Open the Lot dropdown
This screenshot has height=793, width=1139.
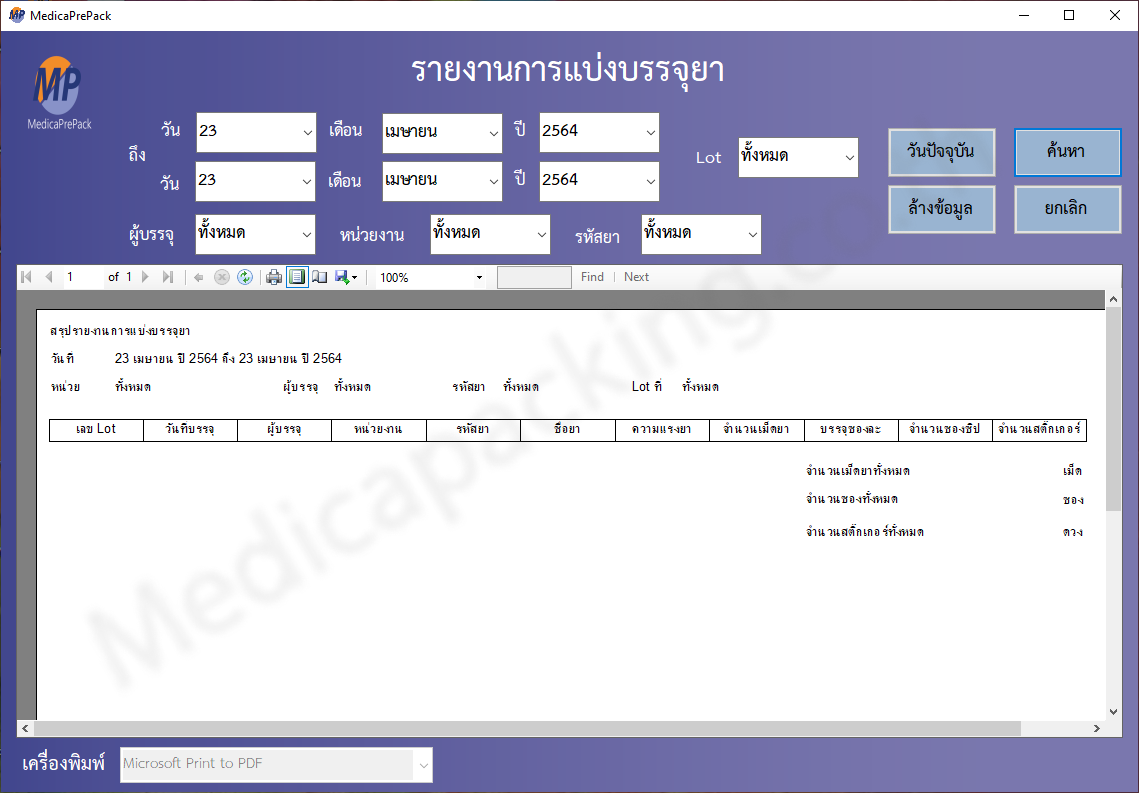pos(798,157)
